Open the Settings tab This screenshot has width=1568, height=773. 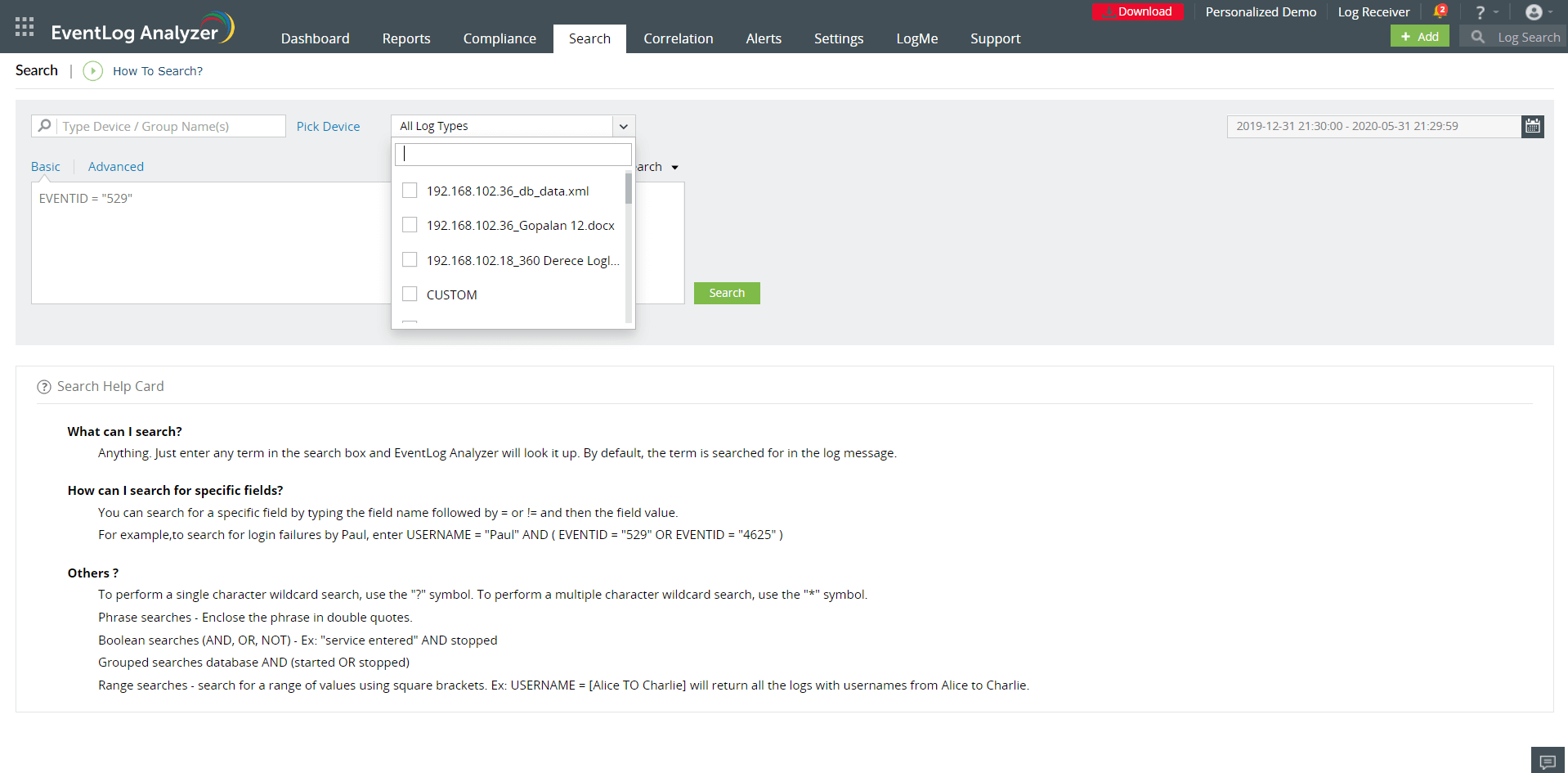pos(839,38)
